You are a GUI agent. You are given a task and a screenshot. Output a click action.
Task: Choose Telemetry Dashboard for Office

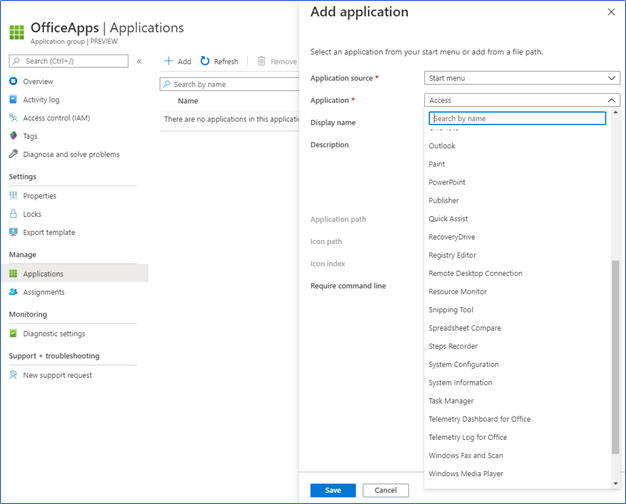coord(479,419)
